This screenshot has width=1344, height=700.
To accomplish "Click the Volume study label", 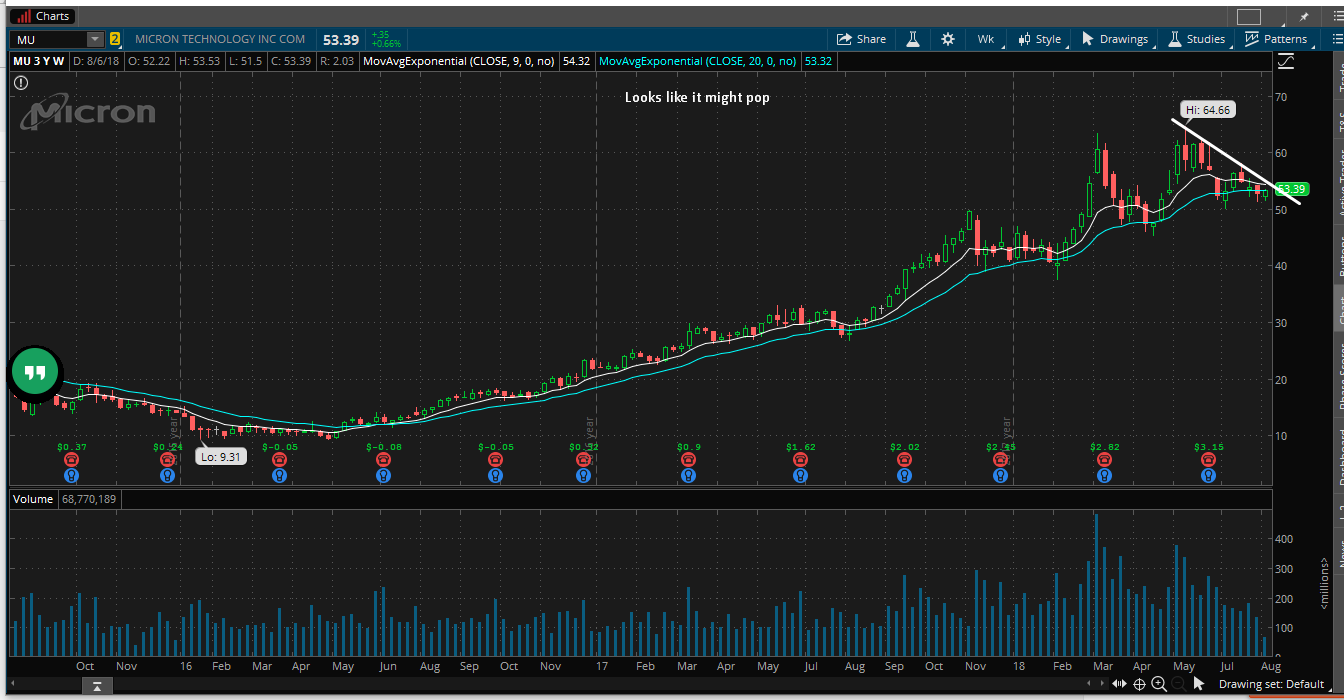I will point(33,498).
